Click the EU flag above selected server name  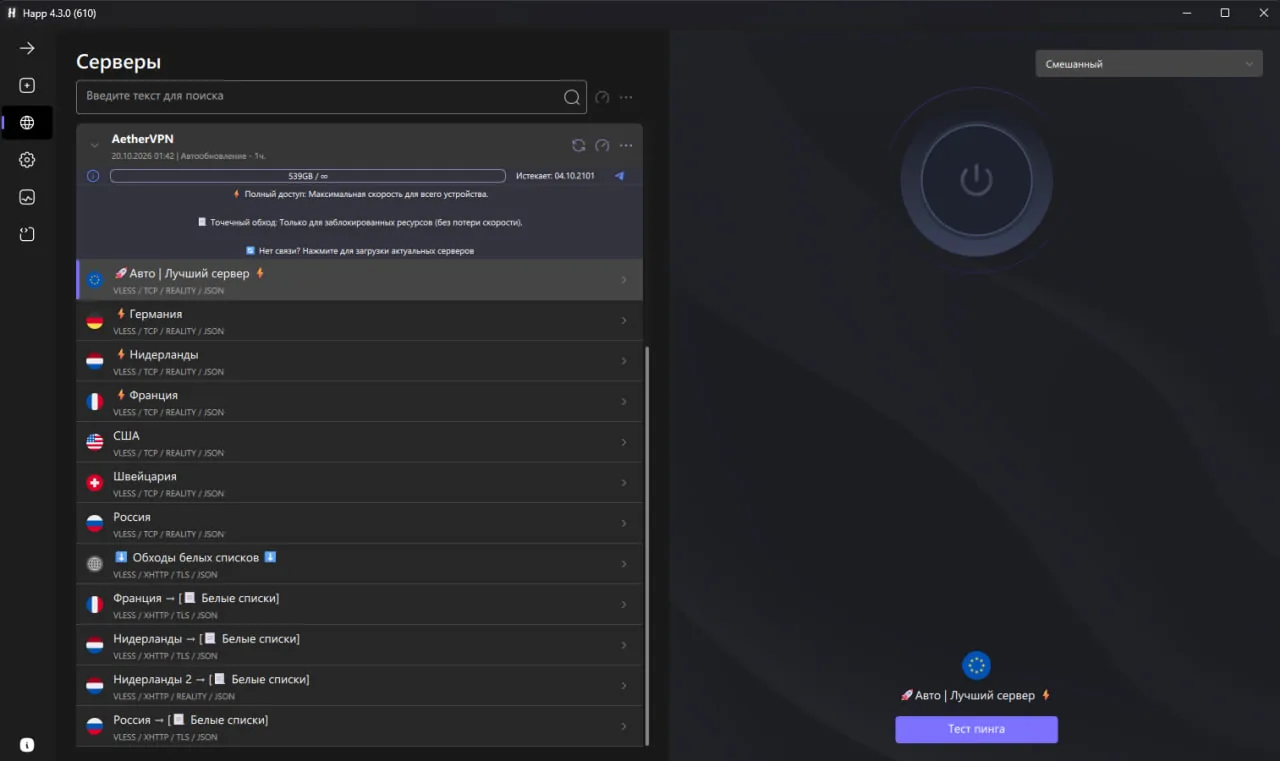pos(976,665)
